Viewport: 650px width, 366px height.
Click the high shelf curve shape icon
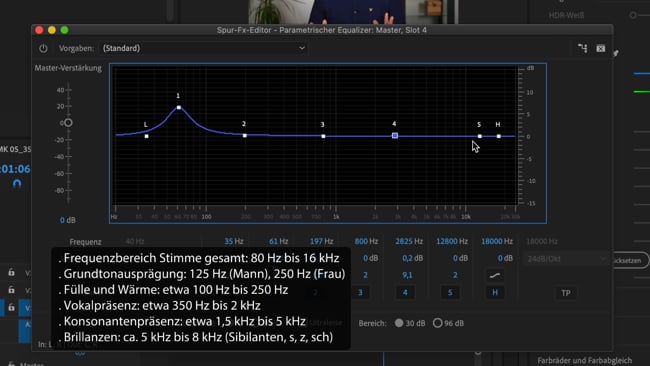click(x=495, y=275)
